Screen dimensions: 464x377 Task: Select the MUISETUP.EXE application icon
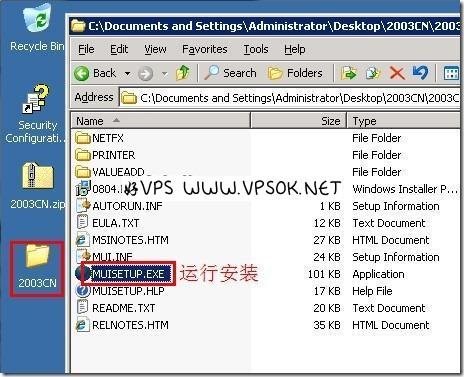point(82,273)
